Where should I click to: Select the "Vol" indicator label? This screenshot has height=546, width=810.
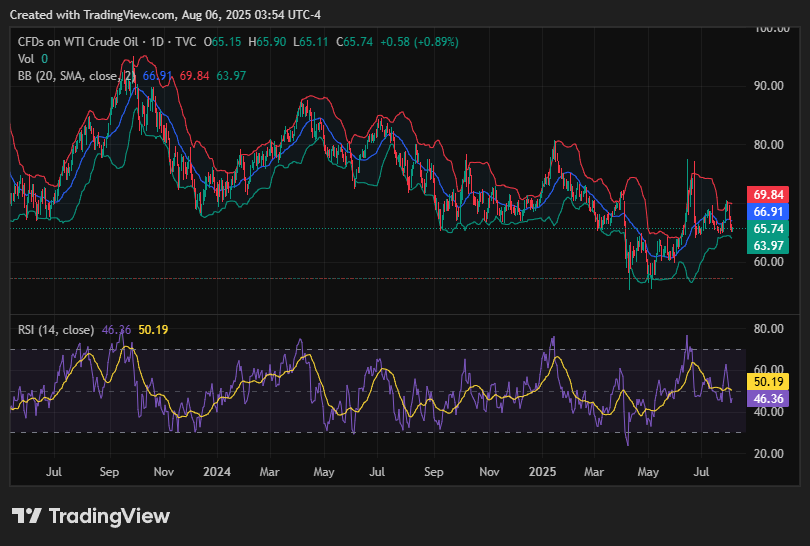pos(26,59)
